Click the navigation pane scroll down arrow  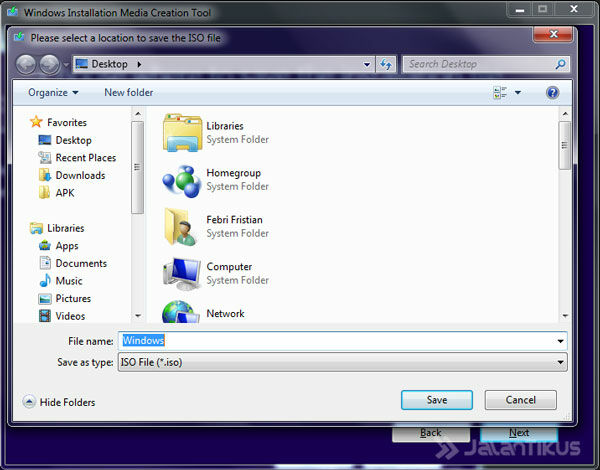138,316
